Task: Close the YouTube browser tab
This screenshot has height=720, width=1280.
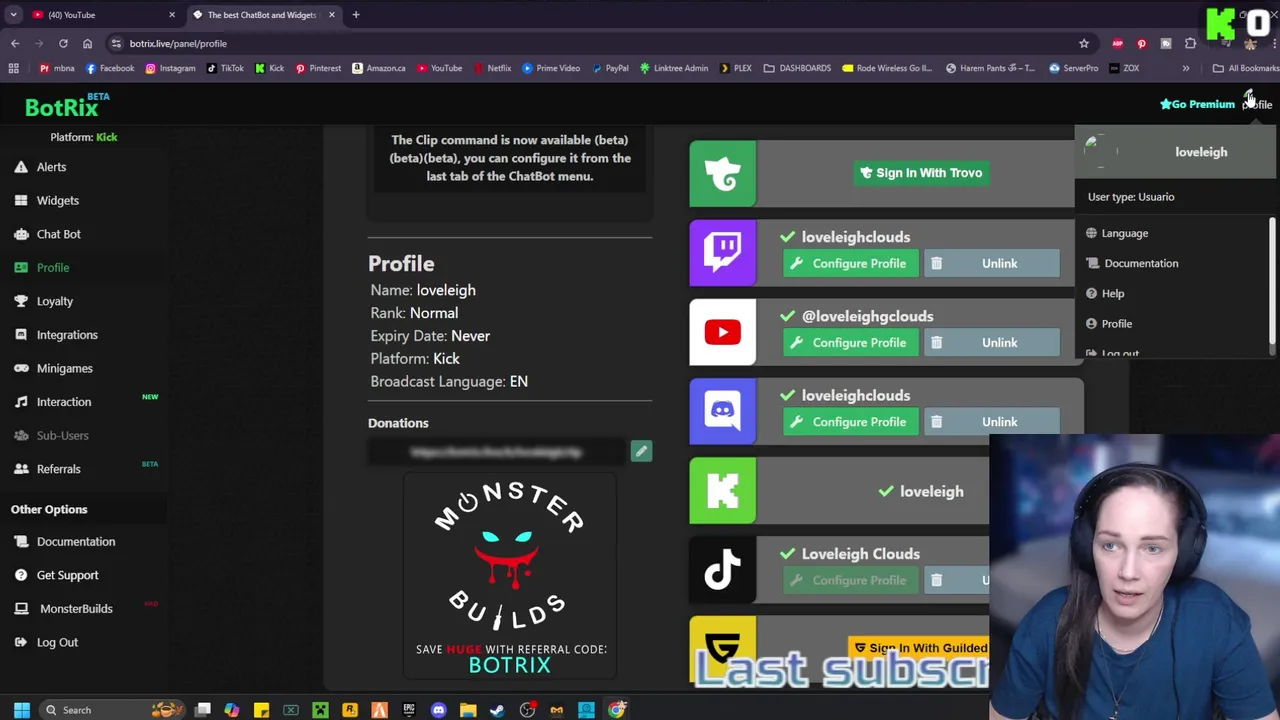Action: tap(172, 15)
